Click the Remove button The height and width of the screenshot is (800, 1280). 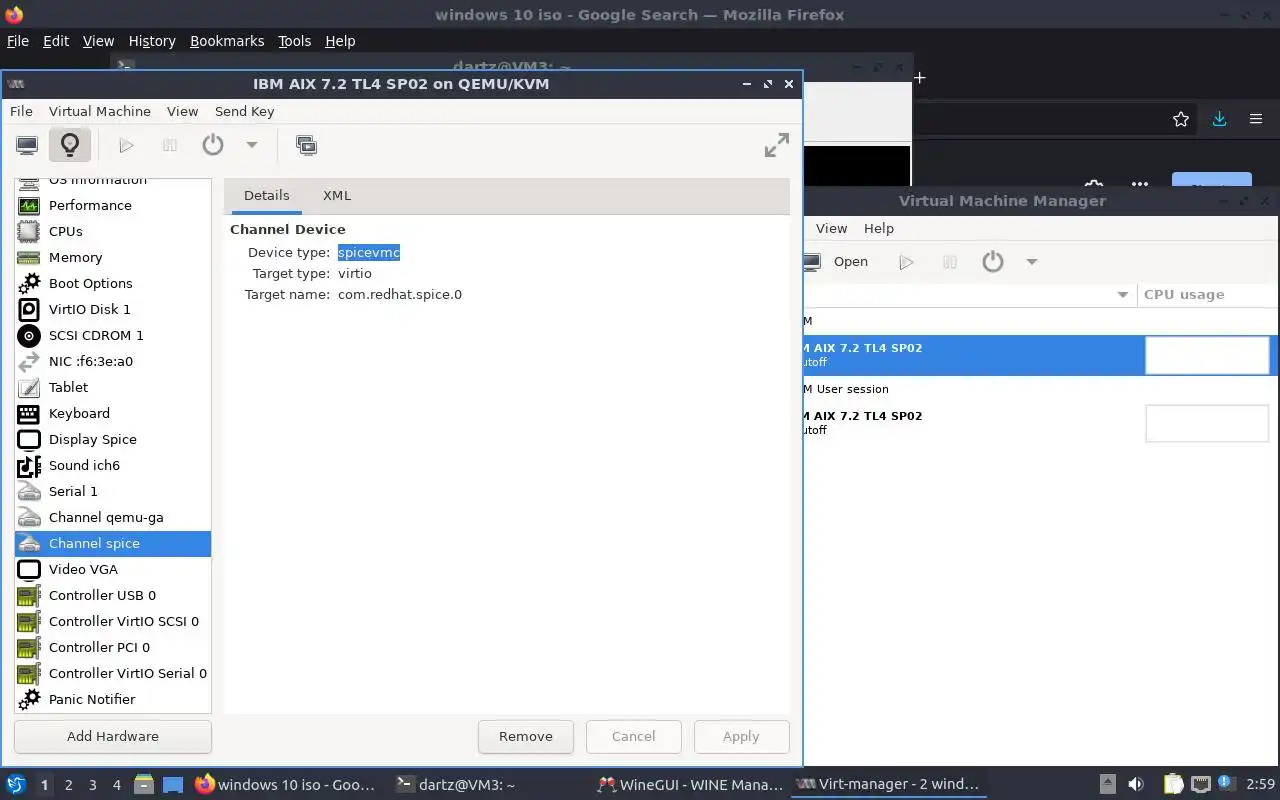pyautogui.click(x=526, y=736)
